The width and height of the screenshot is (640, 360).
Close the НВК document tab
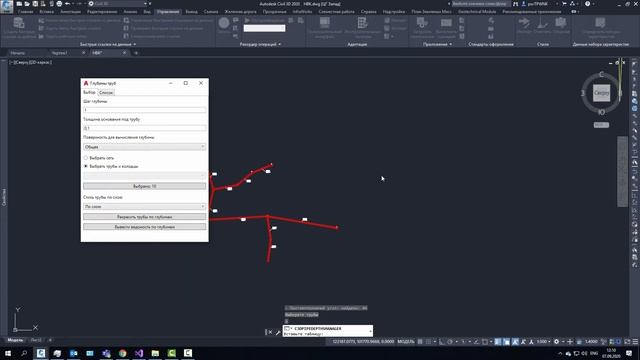pos(124,53)
